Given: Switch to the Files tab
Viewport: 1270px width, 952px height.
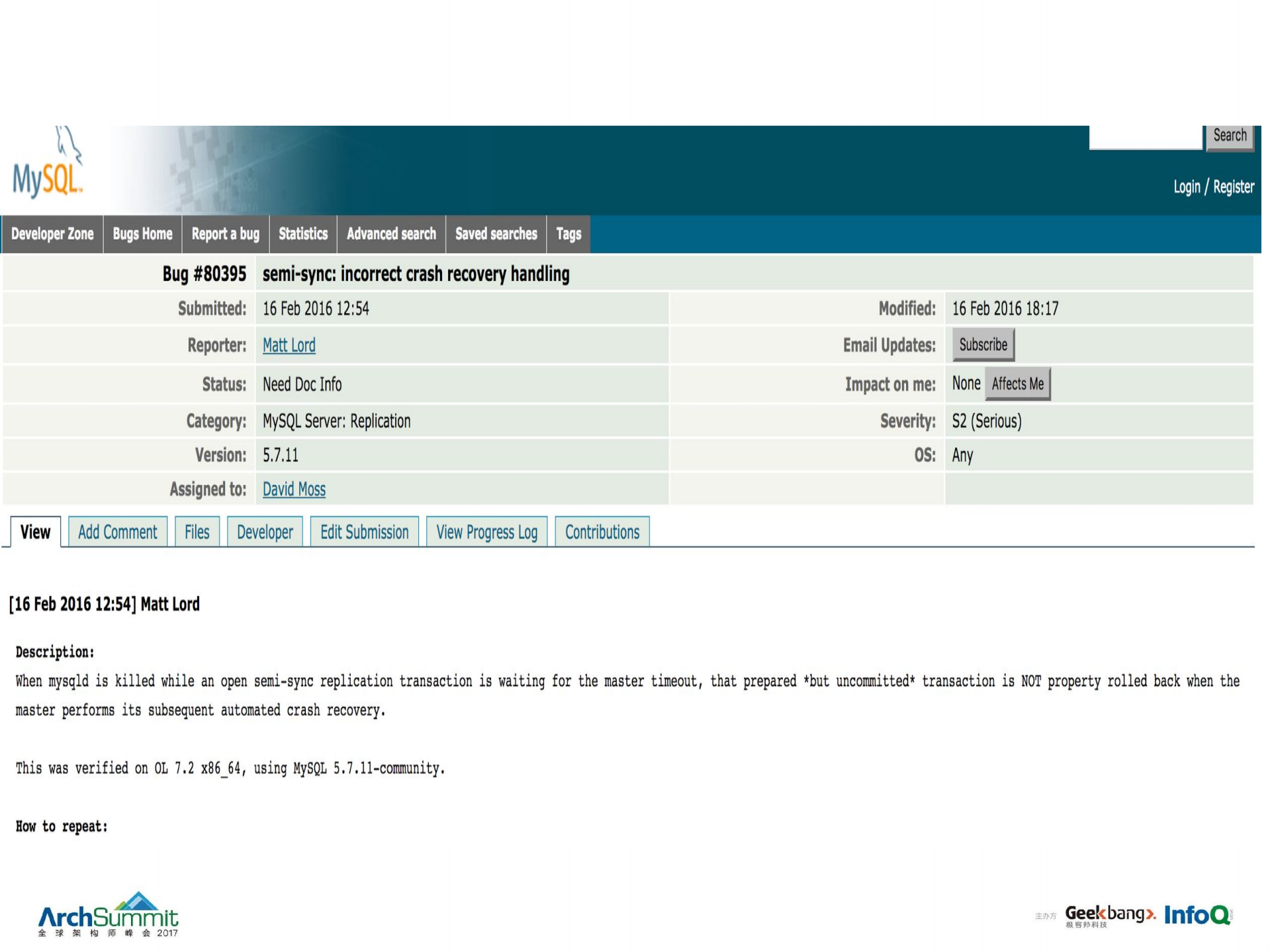Looking at the screenshot, I should click(x=197, y=532).
